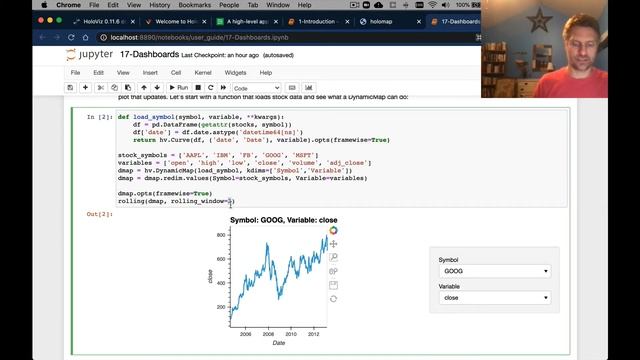Move selected cell up arrow
The image size is (640, 360).
(144, 88)
